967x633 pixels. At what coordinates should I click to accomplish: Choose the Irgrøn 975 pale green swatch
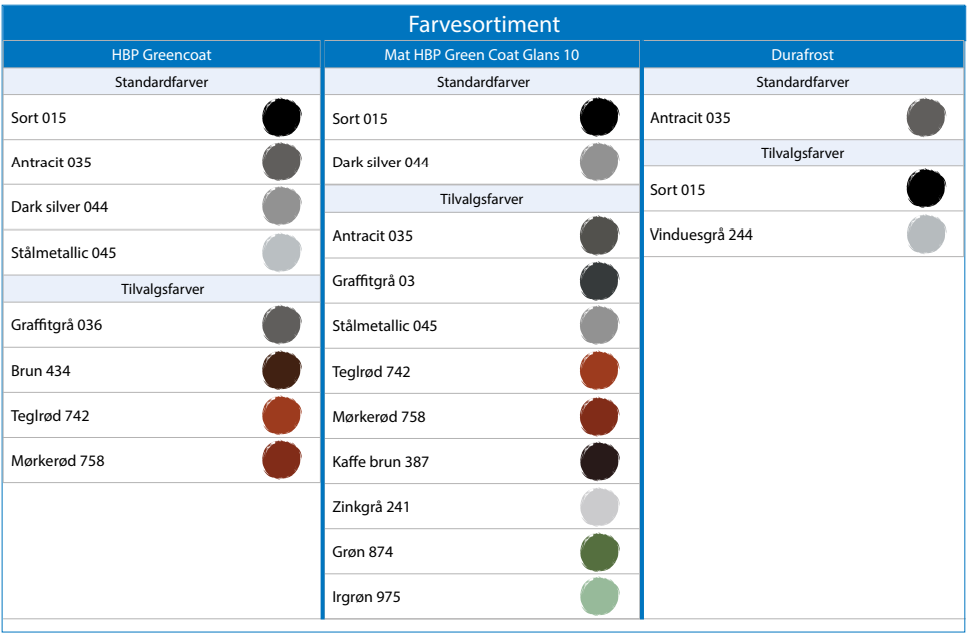[x=599, y=597]
